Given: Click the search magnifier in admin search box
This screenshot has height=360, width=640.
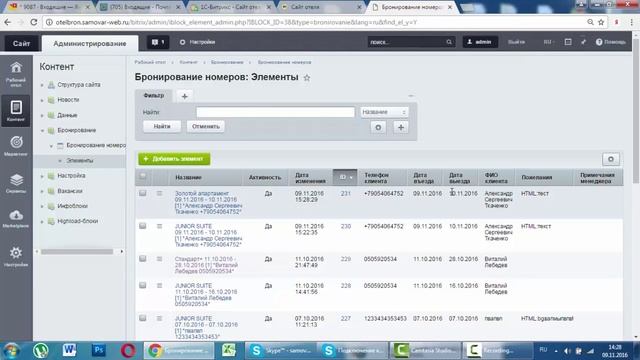Looking at the screenshot, I should tap(449, 42).
